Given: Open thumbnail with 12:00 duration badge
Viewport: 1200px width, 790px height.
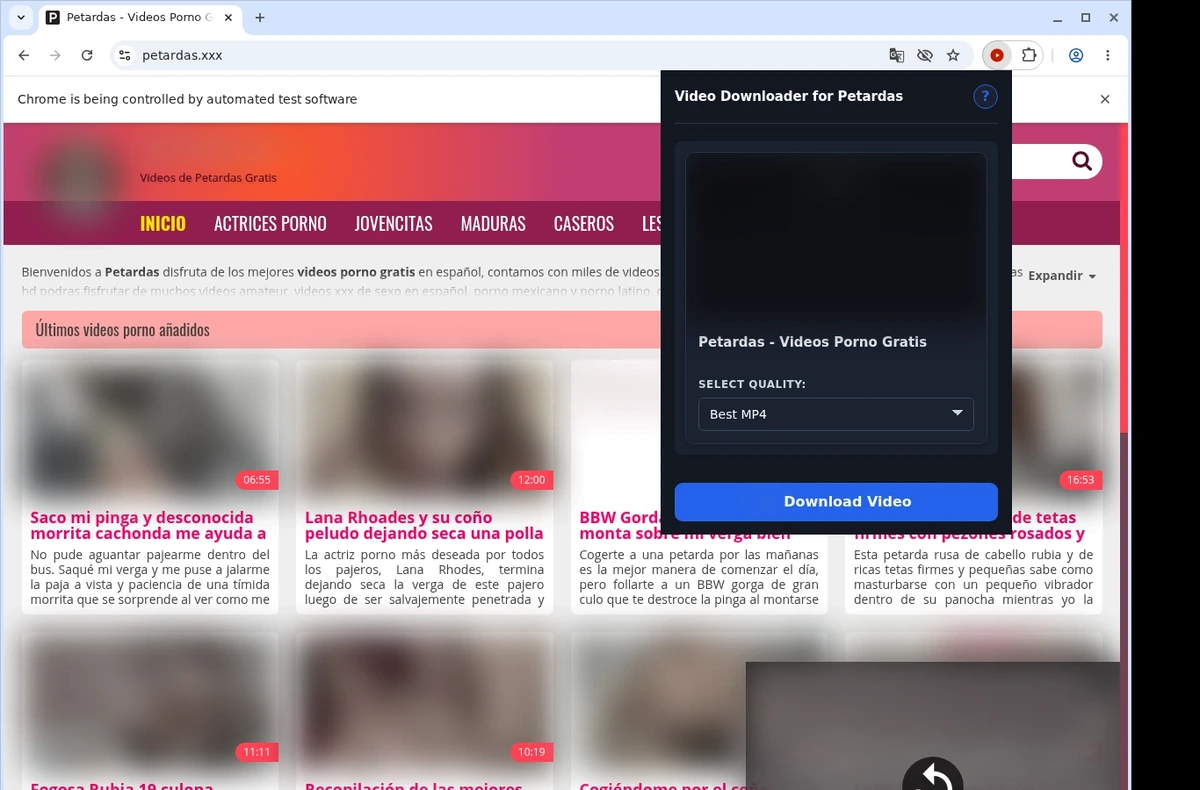Looking at the screenshot, I should coord(425,430).
